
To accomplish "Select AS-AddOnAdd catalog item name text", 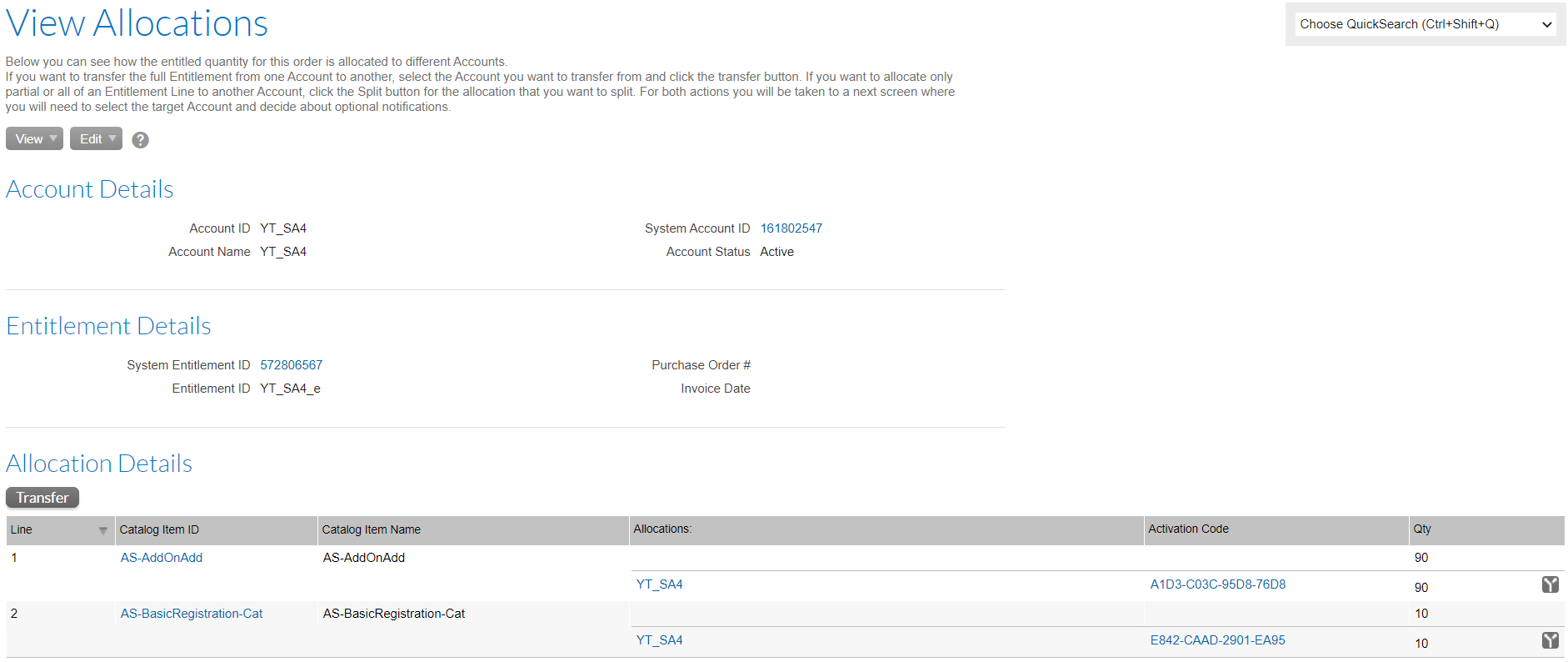I will [x=364, y=558].
